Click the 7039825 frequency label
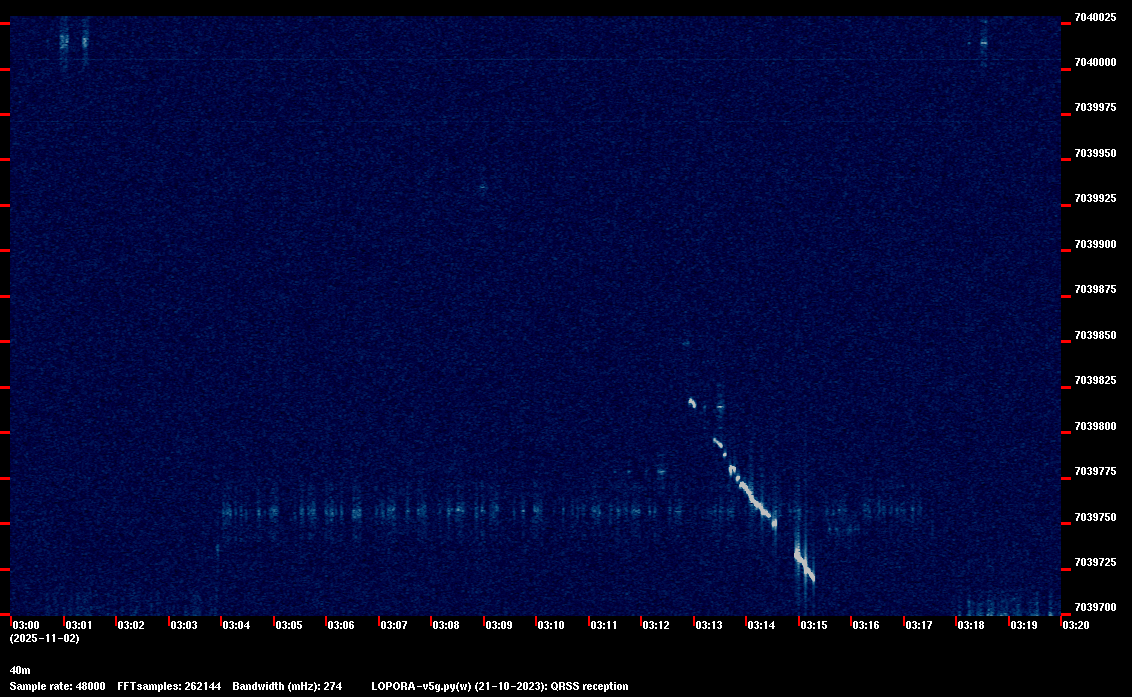1132x697 pixels. 1095,381
